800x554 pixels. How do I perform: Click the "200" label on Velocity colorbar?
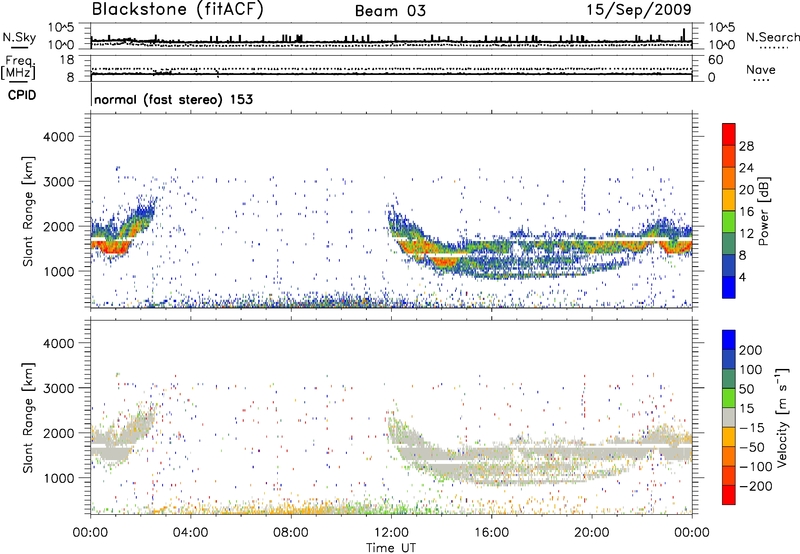(751, 350)
